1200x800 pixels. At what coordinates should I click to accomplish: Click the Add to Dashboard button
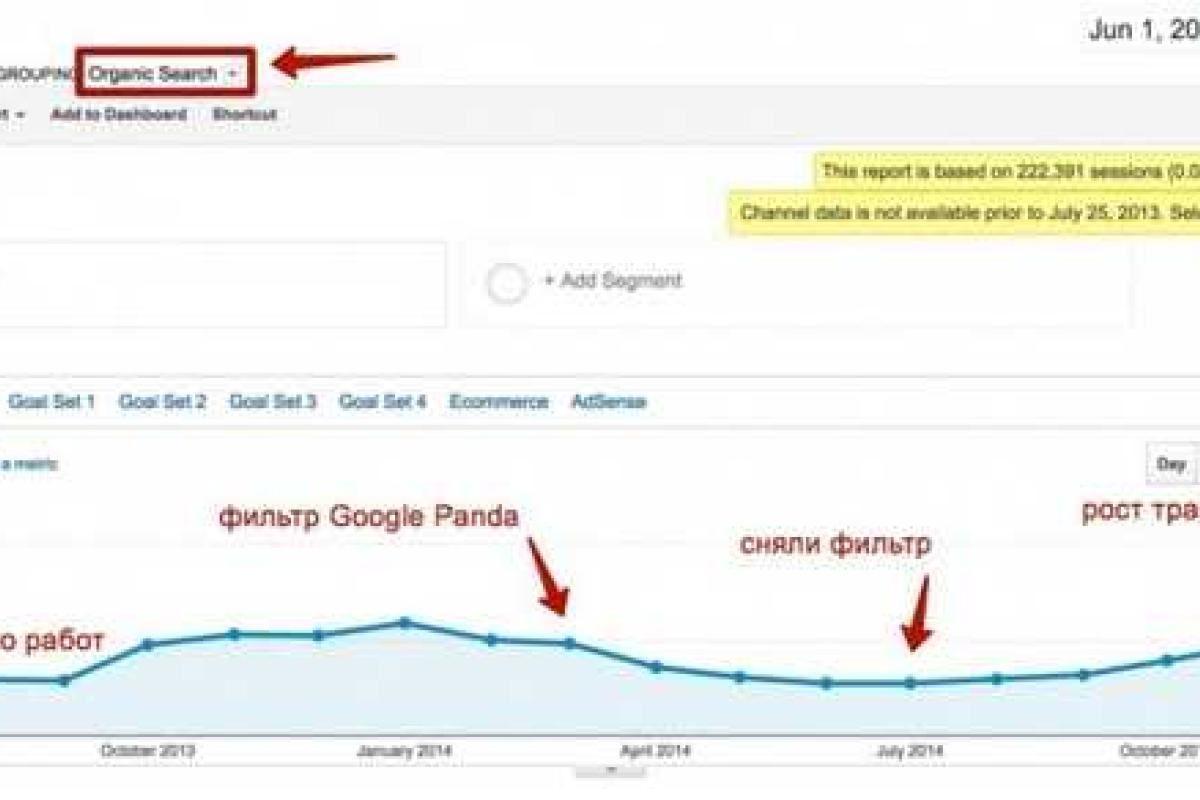pyautogui.click(x=118, y=115)
